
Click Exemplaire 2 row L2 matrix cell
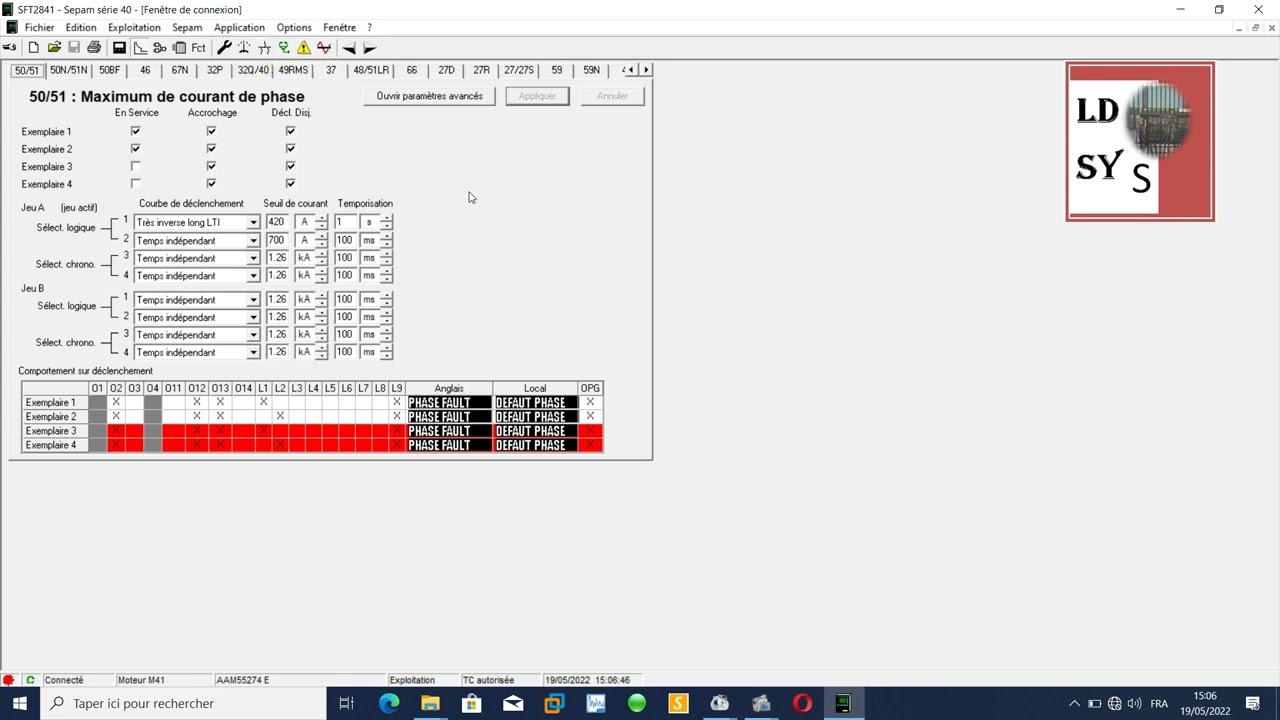[x=280, y=416]
